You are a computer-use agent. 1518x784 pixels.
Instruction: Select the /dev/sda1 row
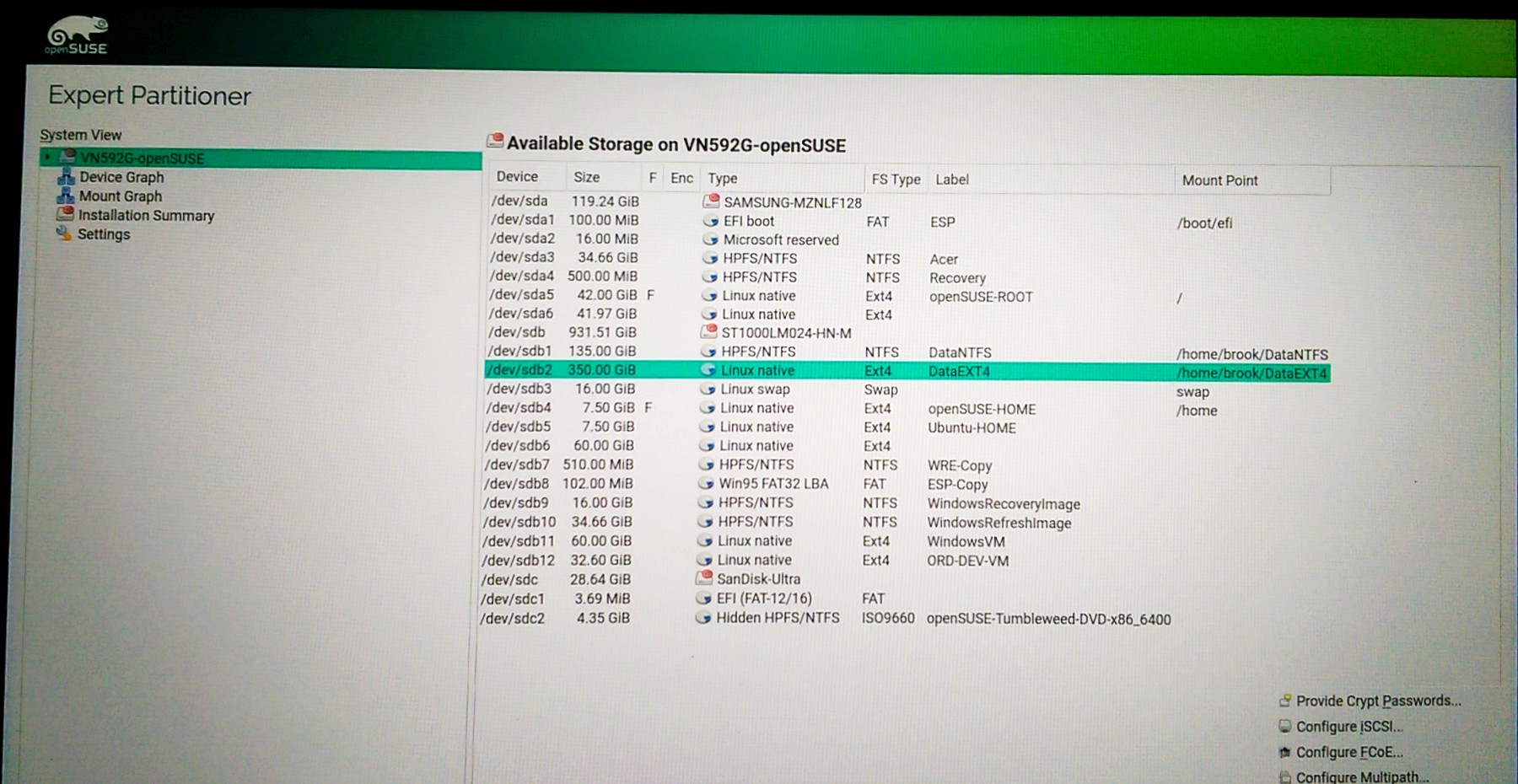click(910, 221)
